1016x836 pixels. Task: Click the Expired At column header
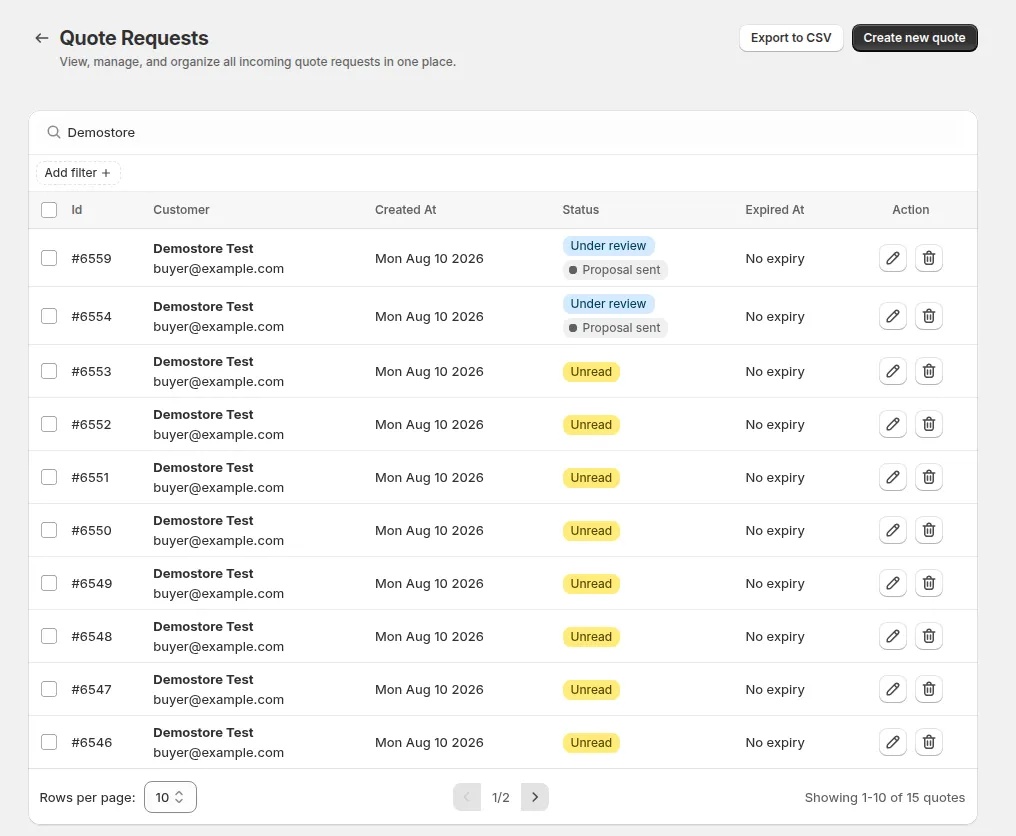(x=774, y=210)
